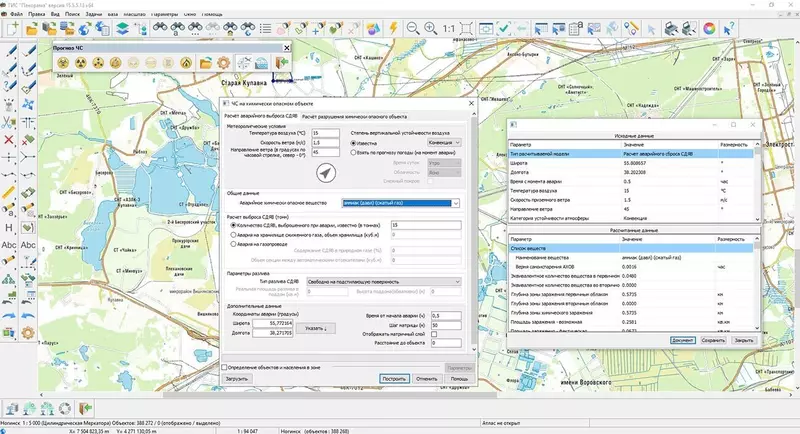Open the object list icon in toolbar
800x434 pixels.
point(265,29)
